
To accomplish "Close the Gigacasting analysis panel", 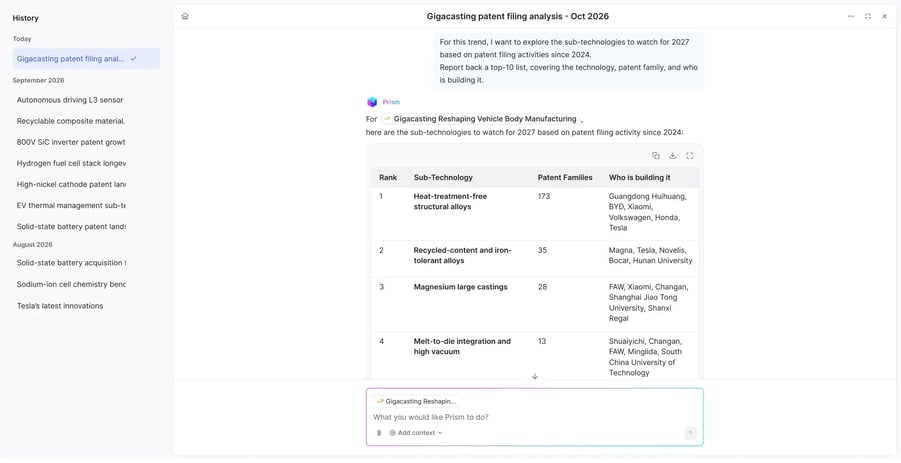I will [x=884, y=16].
